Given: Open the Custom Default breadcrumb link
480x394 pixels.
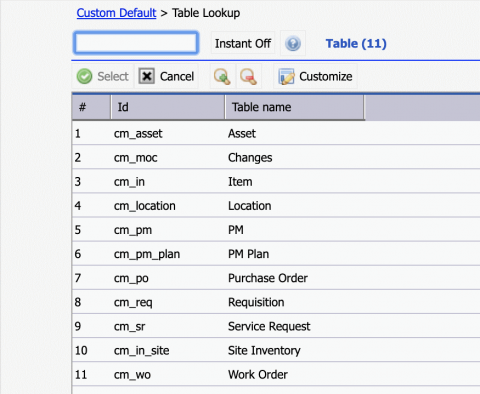Looking at the screenshot, I should (x=116, y=13).
